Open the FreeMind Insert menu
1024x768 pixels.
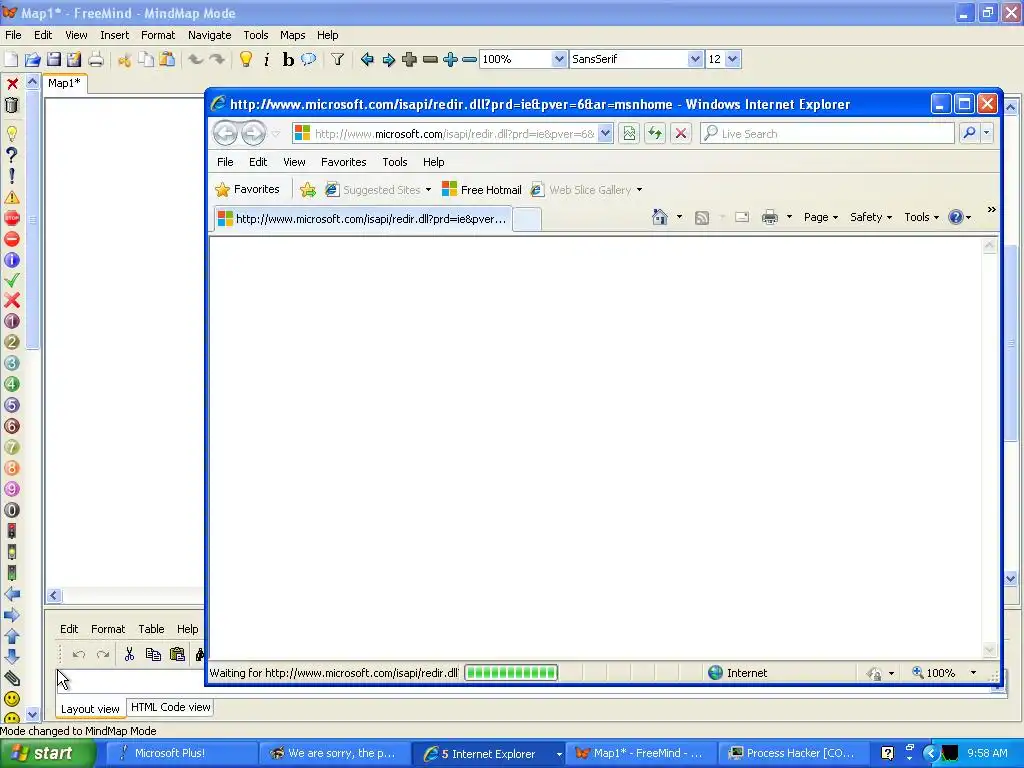pyautogui.click(x=114, y=35)
